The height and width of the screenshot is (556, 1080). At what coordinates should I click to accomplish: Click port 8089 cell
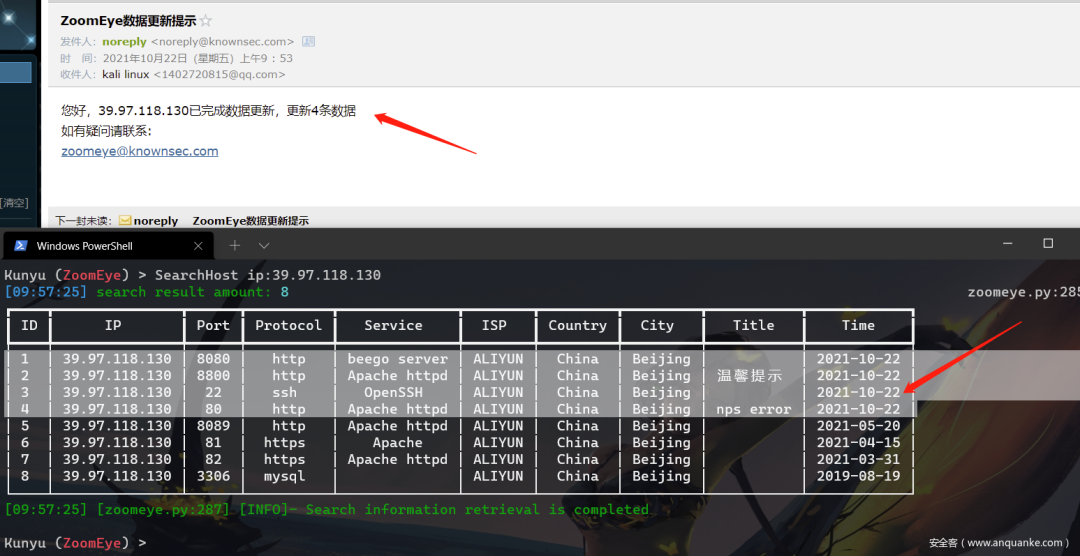click(x=214, y=426)
